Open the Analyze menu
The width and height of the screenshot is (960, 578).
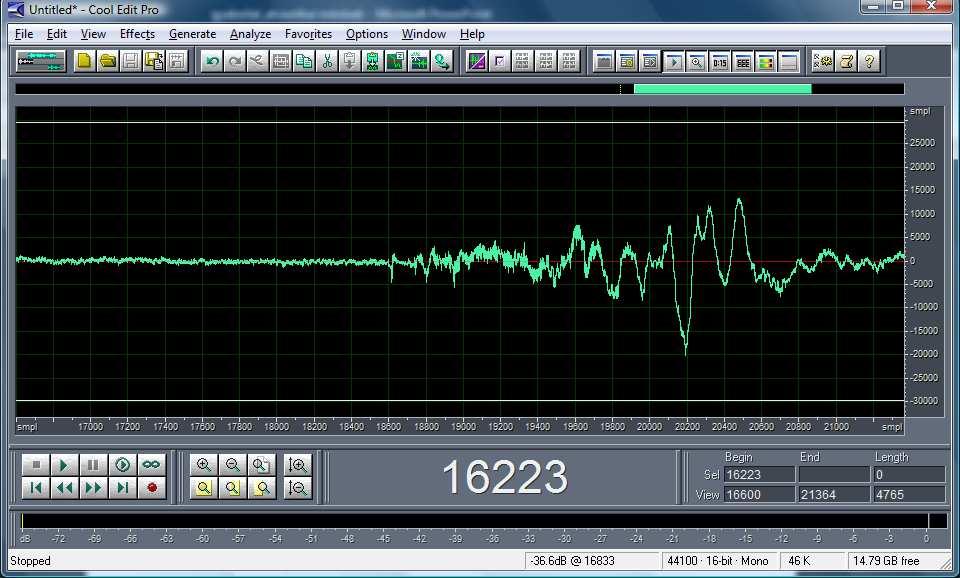(250, 34)
